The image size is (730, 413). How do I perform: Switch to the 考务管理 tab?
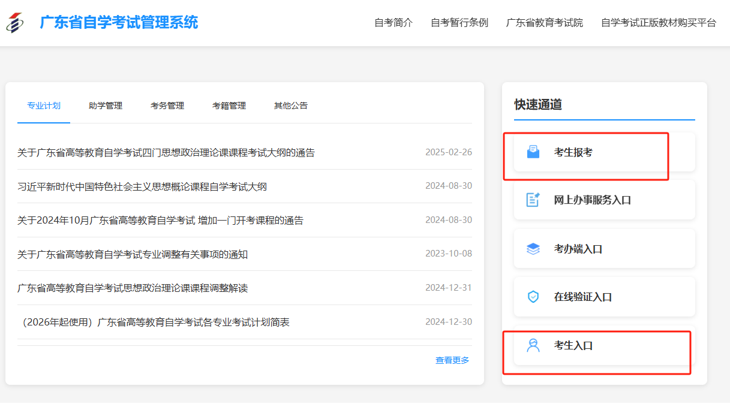tap(167, 105)
